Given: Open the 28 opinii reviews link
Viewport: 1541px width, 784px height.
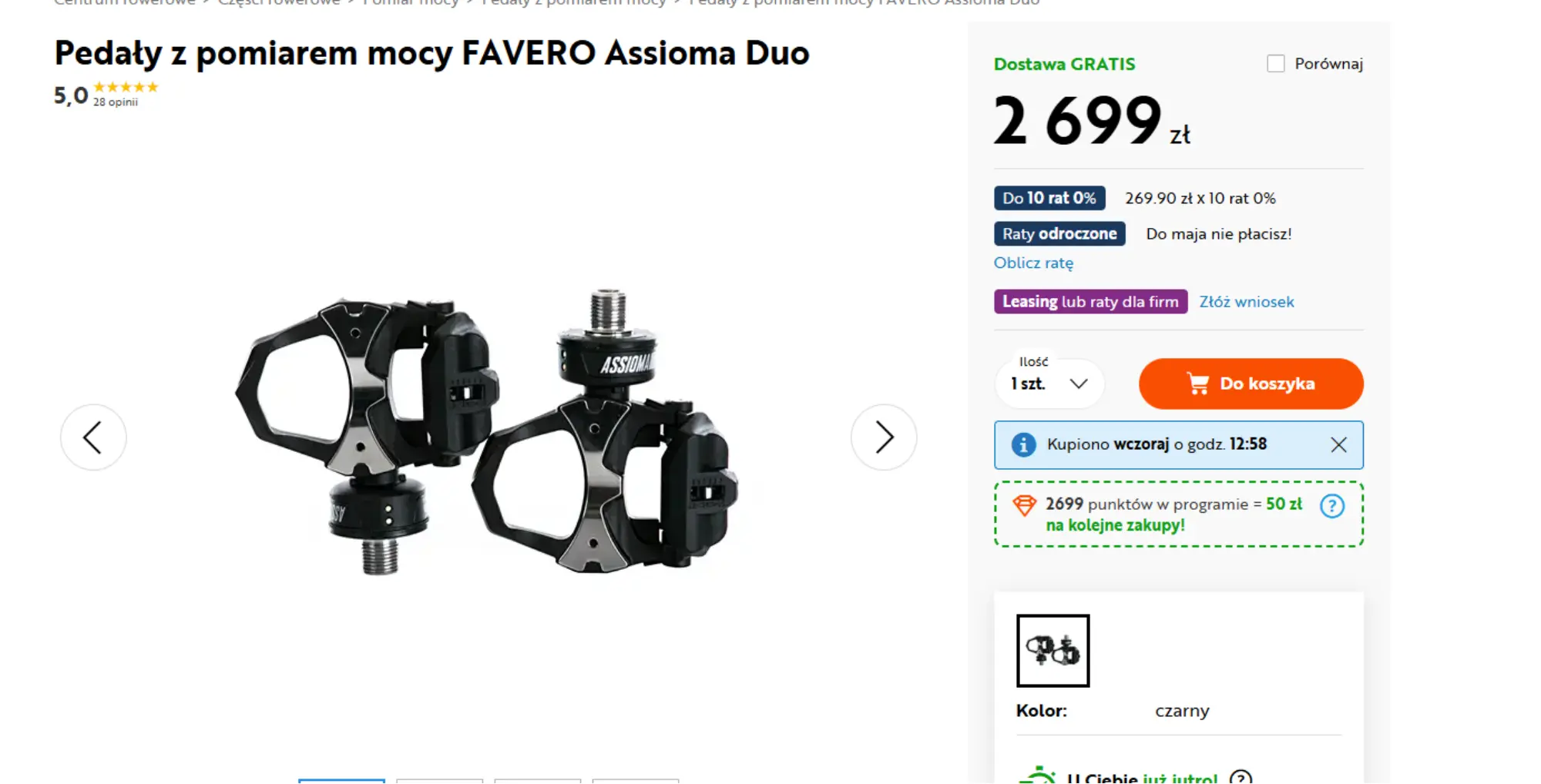Looking at the screenshot, I should click(116, 102).
